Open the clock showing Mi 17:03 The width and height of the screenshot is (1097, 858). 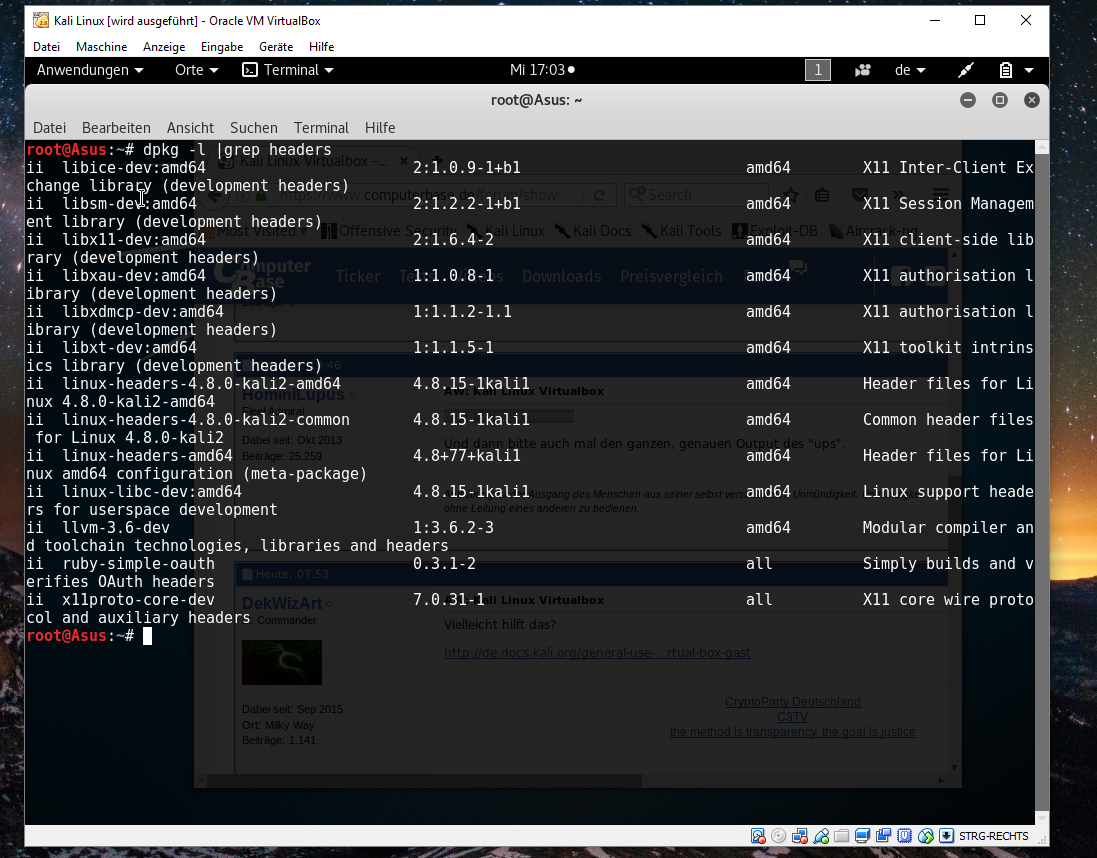pyautogui.click(x=542, y=70)
